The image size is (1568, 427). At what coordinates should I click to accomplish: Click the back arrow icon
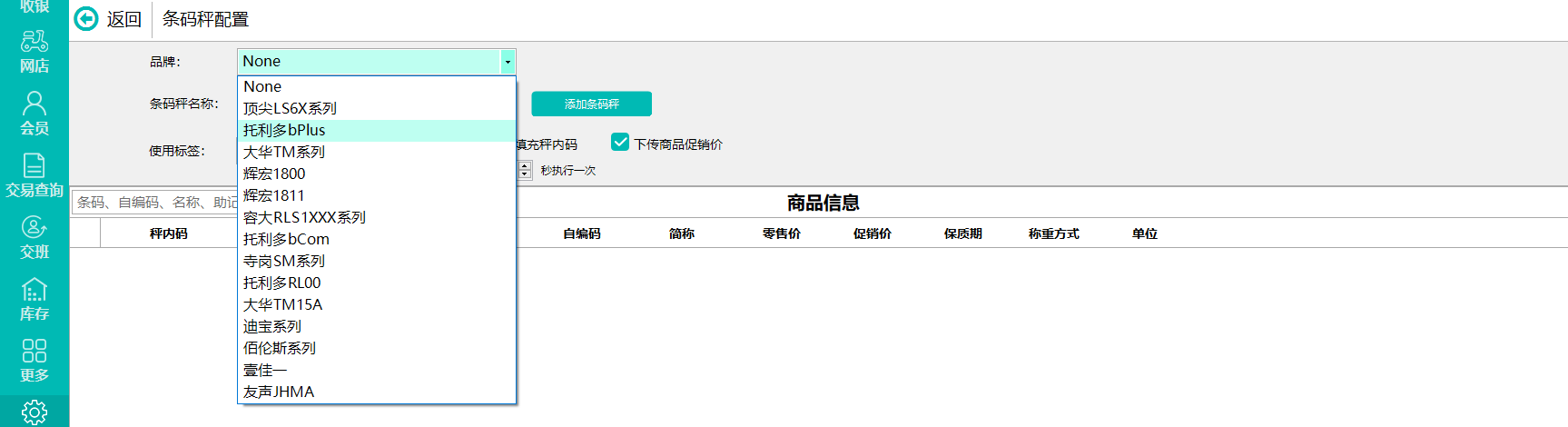click(x=86, y=19)
